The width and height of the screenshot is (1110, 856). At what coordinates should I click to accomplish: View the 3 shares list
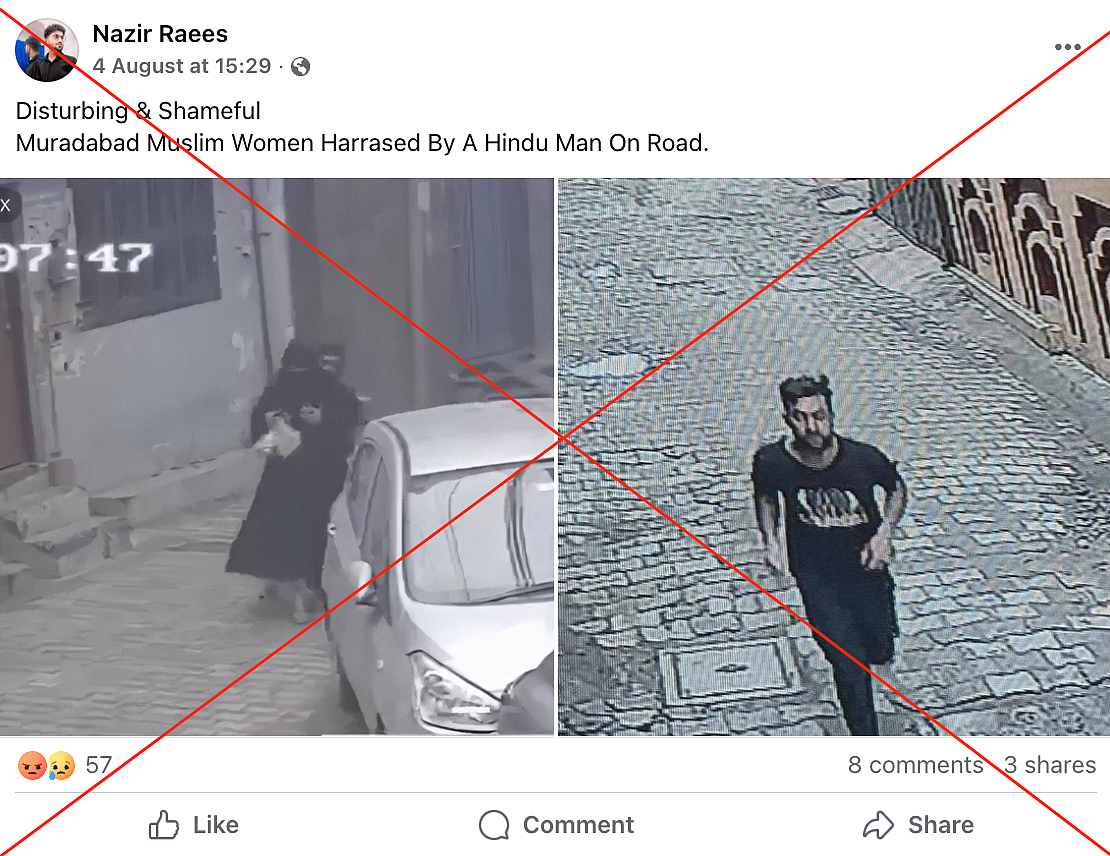pos(1050,765)
